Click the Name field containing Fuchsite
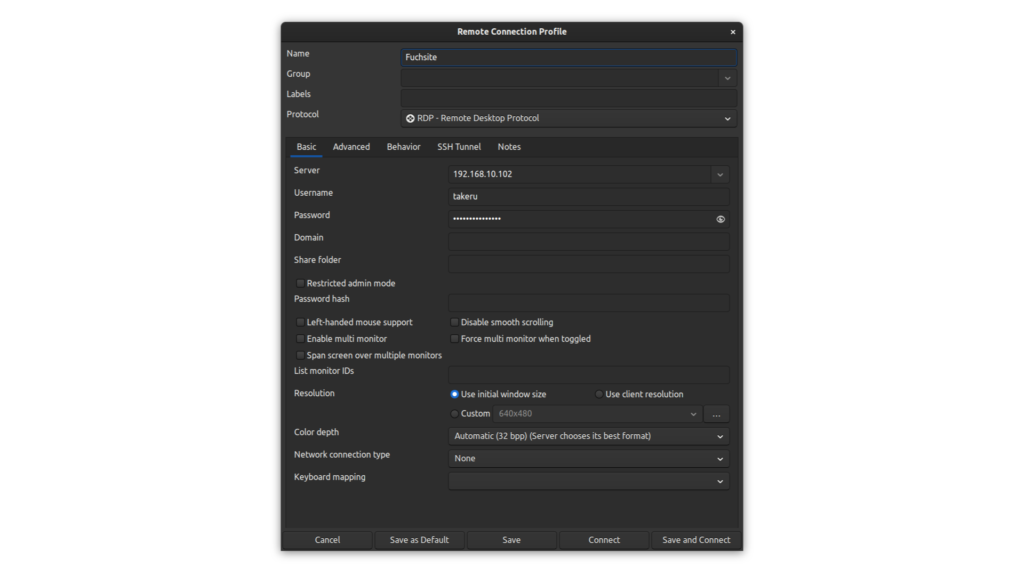The width and height of the screenshot is (1024, 576). pos(569,57)
